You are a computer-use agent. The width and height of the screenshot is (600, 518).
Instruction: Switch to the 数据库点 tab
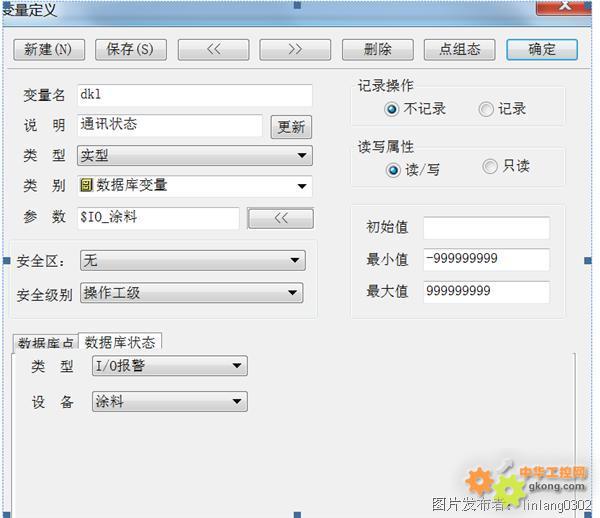[x=46, y=342]
